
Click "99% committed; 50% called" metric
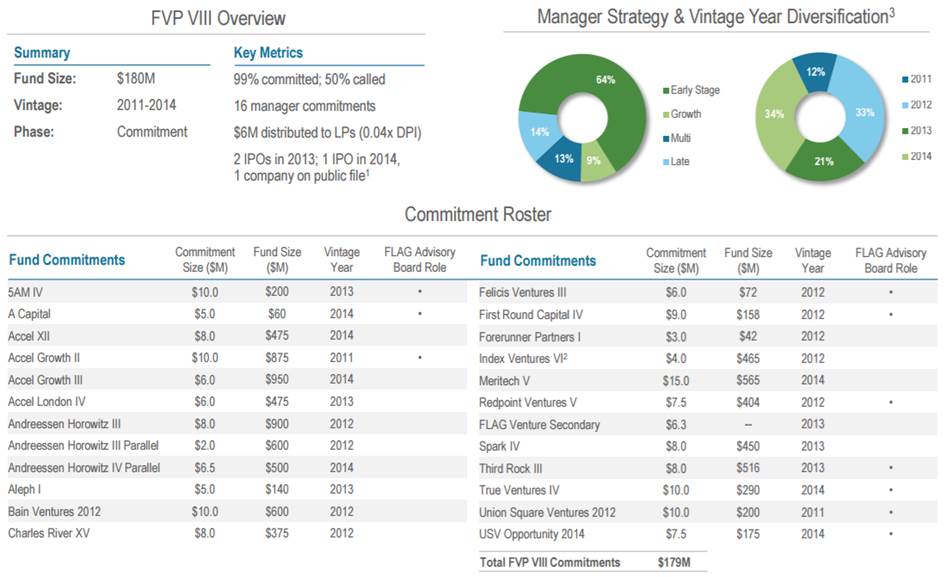309,79
